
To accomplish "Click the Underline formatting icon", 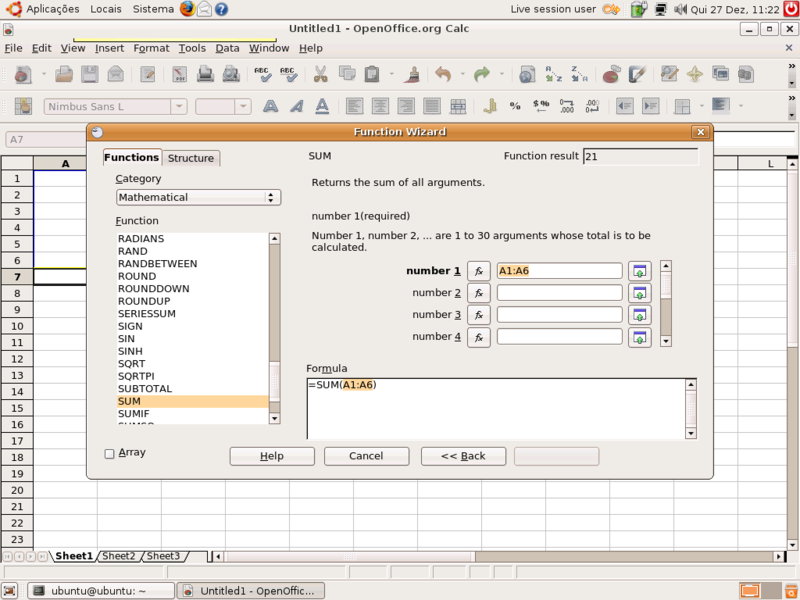I will point(322,106).
